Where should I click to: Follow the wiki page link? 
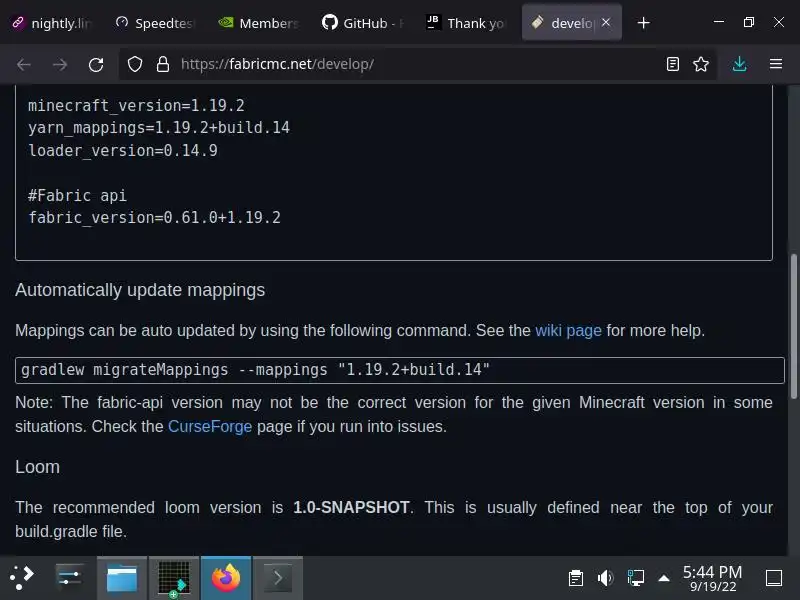[568, 331]
